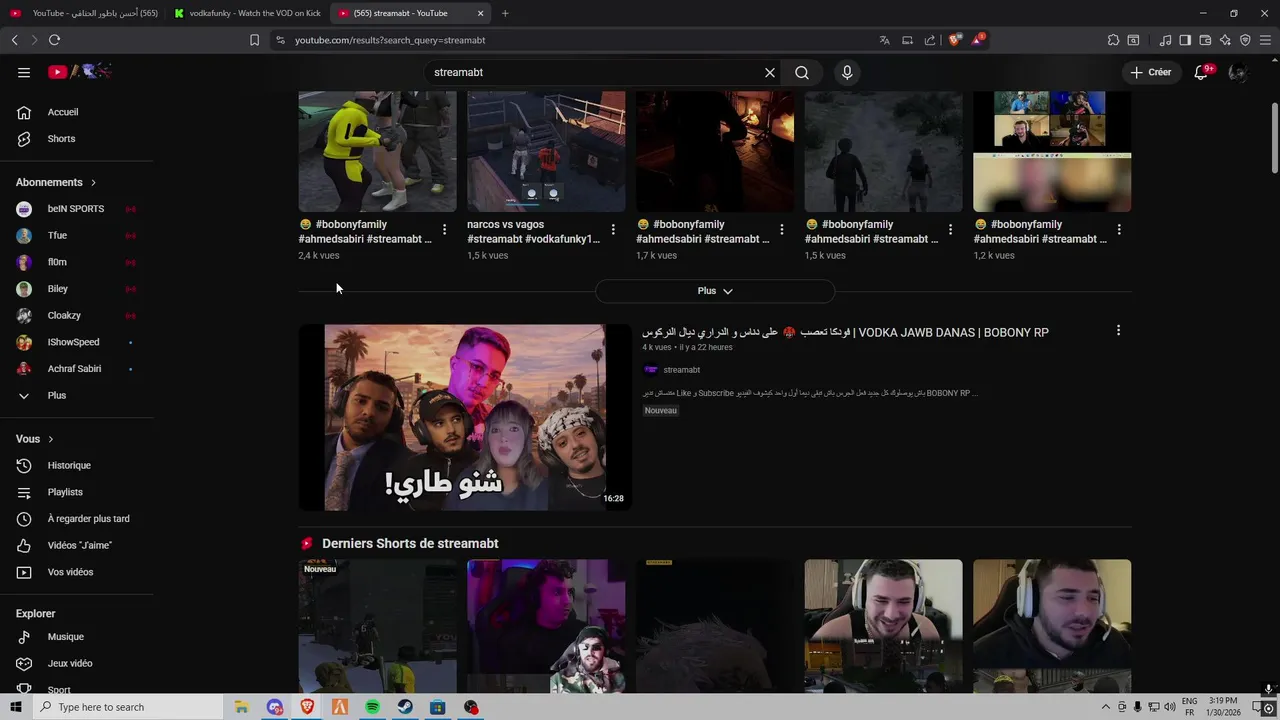1280x720 pixels.
Task: Open the extensions puzzle icon
Action: [1113, 40]
